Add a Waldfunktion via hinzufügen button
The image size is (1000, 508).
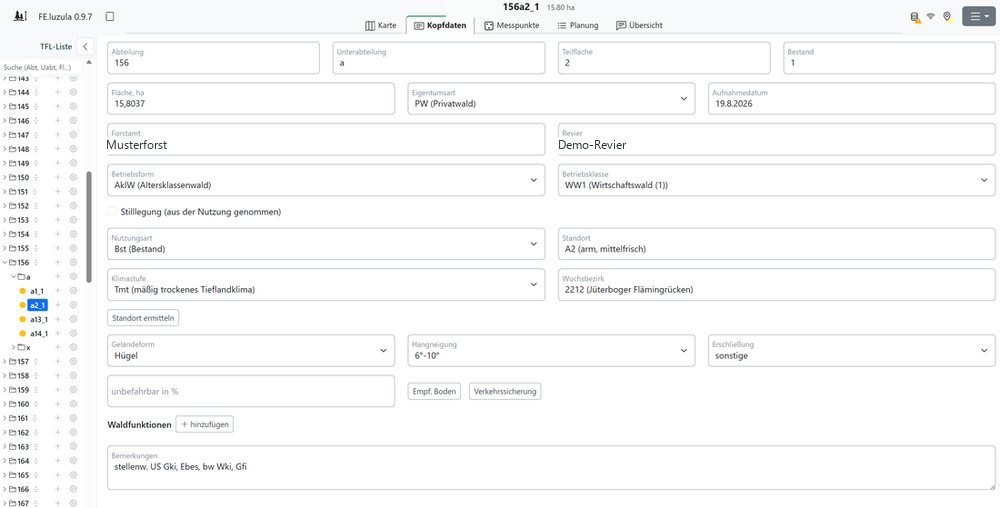[205, 424]
